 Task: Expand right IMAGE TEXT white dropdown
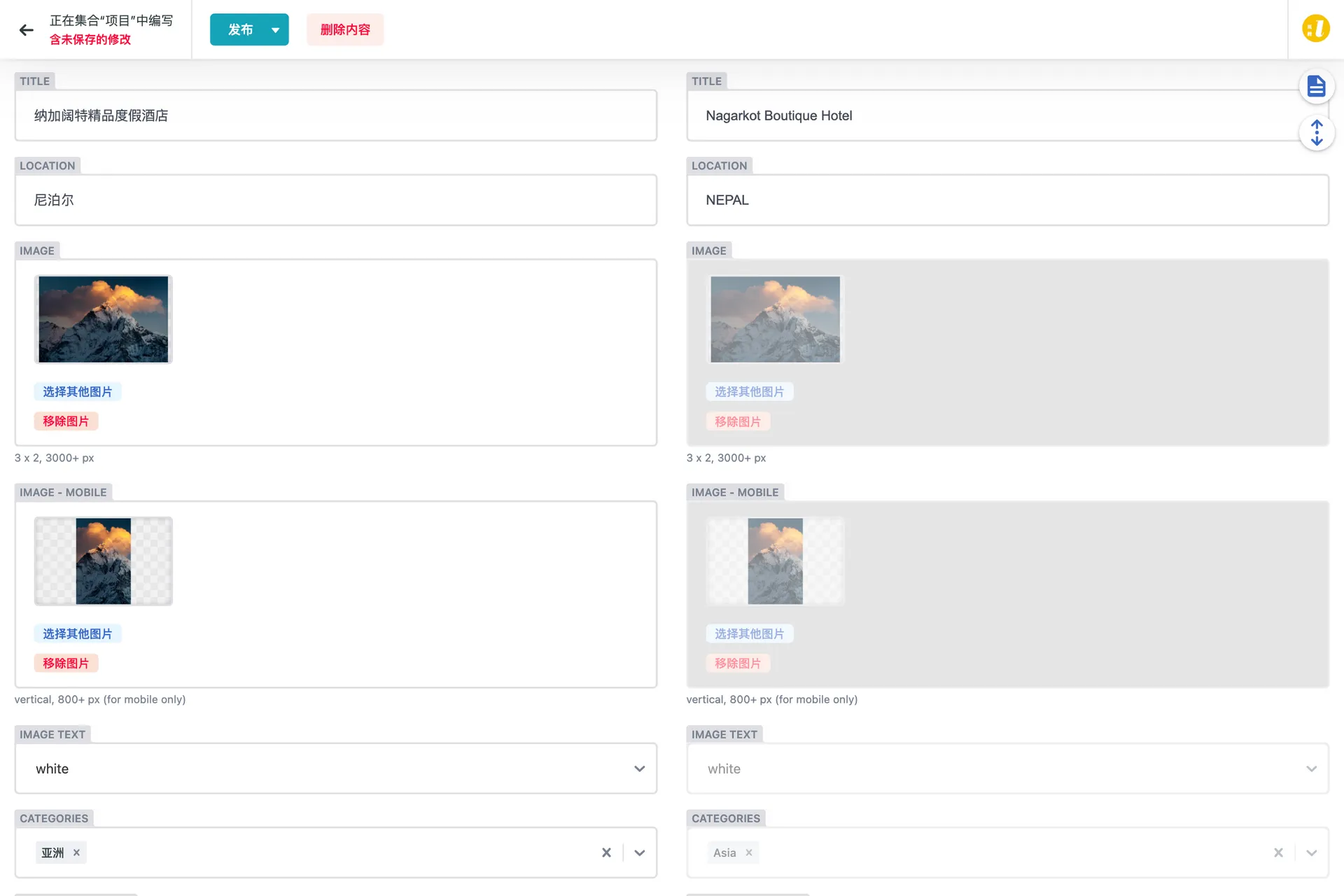coord(1311,769)
